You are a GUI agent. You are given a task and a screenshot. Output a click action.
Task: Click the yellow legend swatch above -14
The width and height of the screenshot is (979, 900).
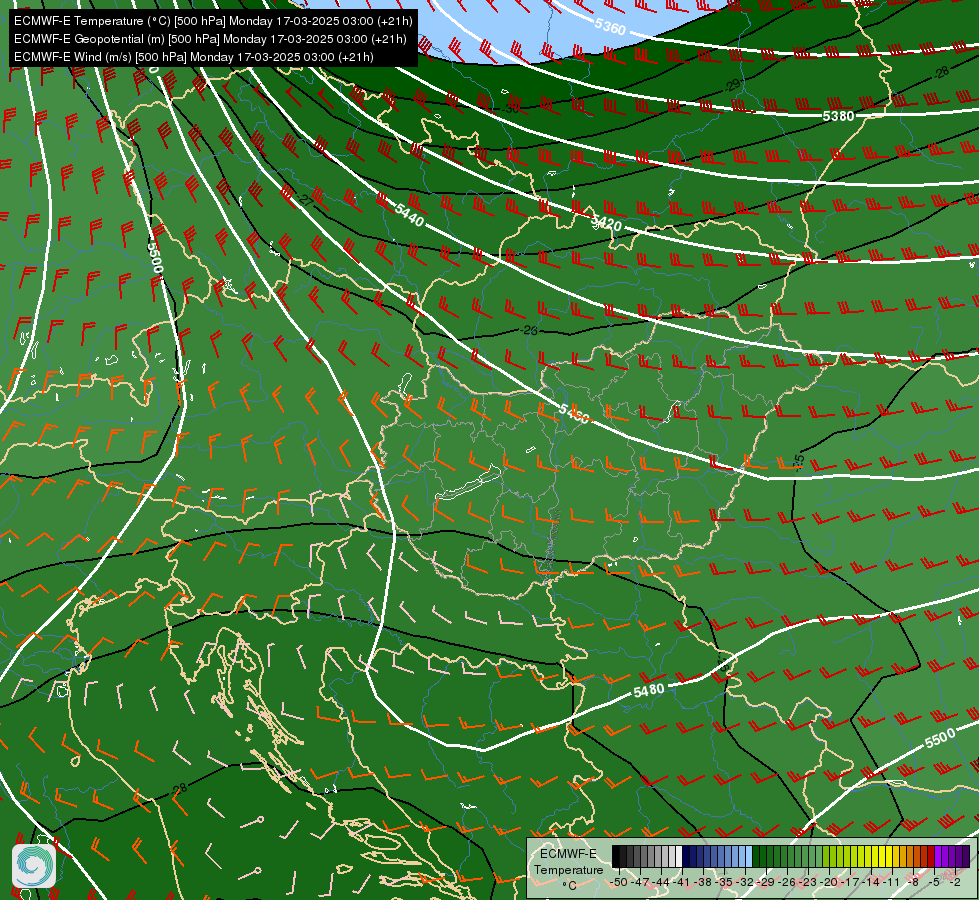pos(875,856)
